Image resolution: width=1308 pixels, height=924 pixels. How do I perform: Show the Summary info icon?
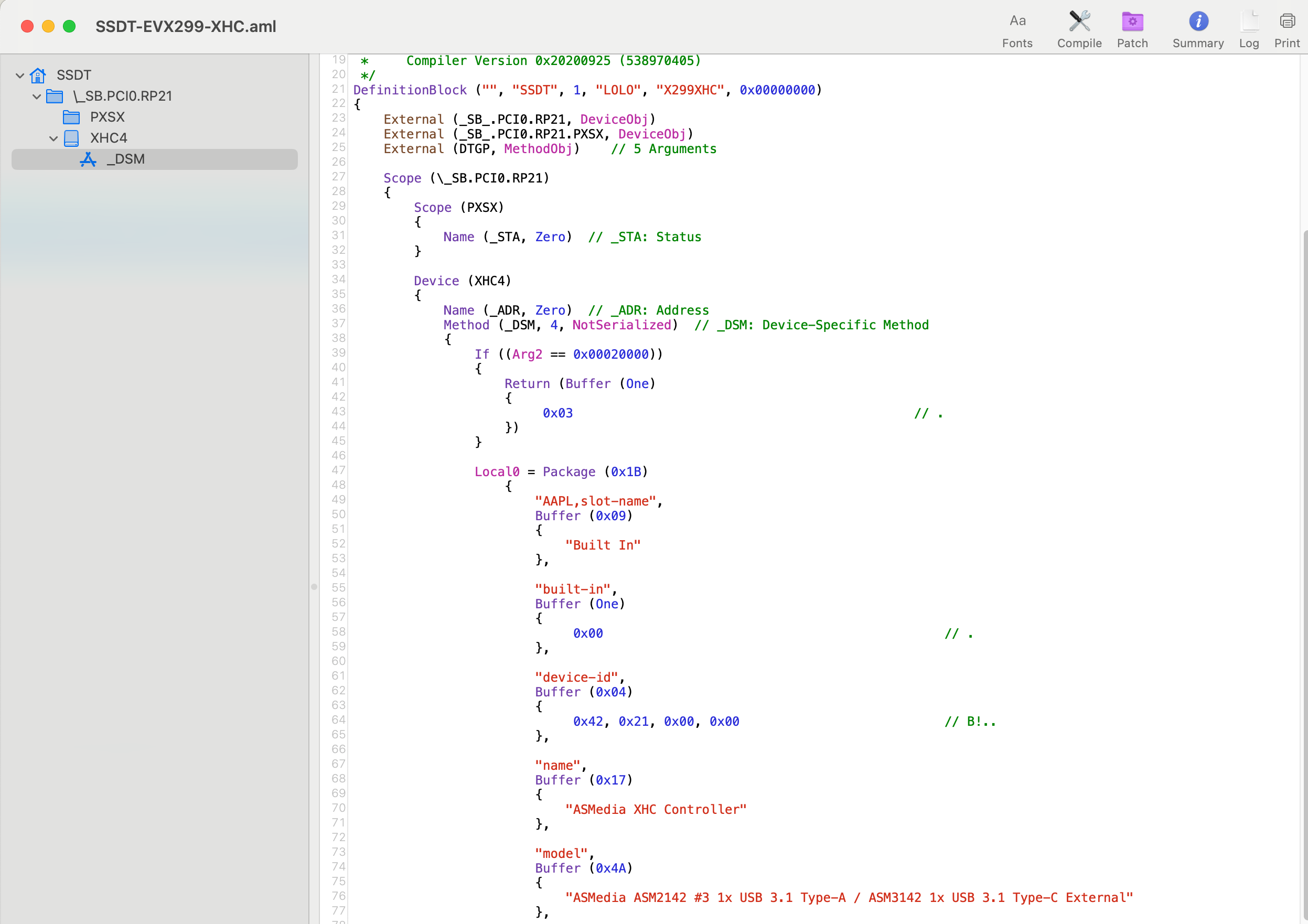click(1198, 30)
